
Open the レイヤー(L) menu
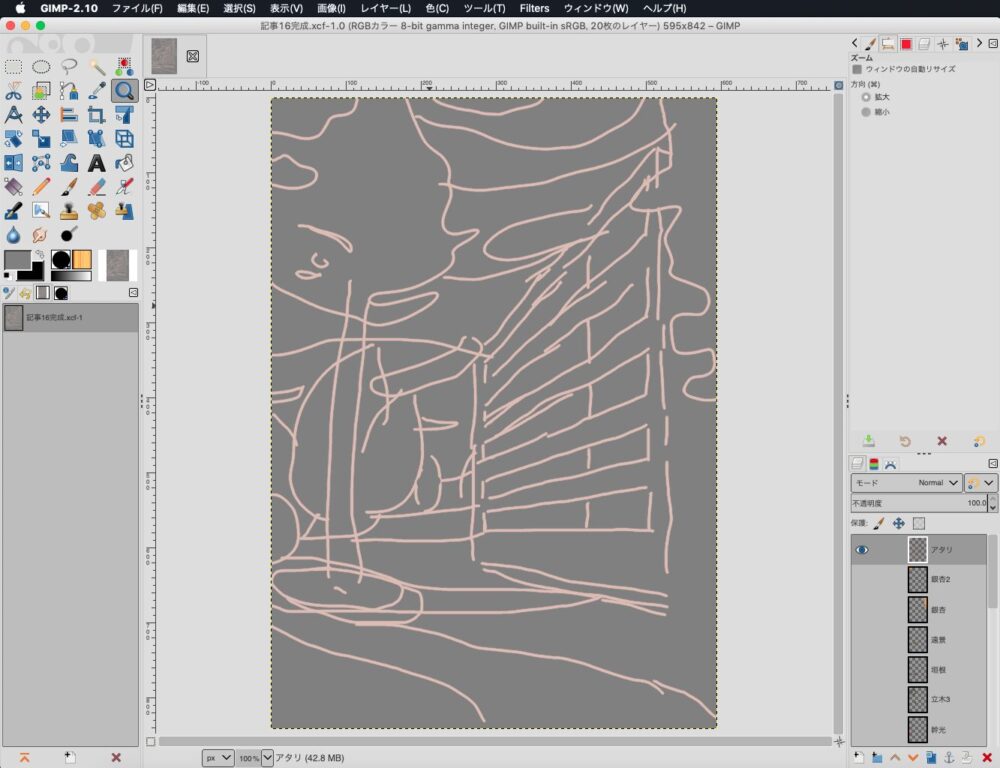pyautogui.click(x=385, y=8)
